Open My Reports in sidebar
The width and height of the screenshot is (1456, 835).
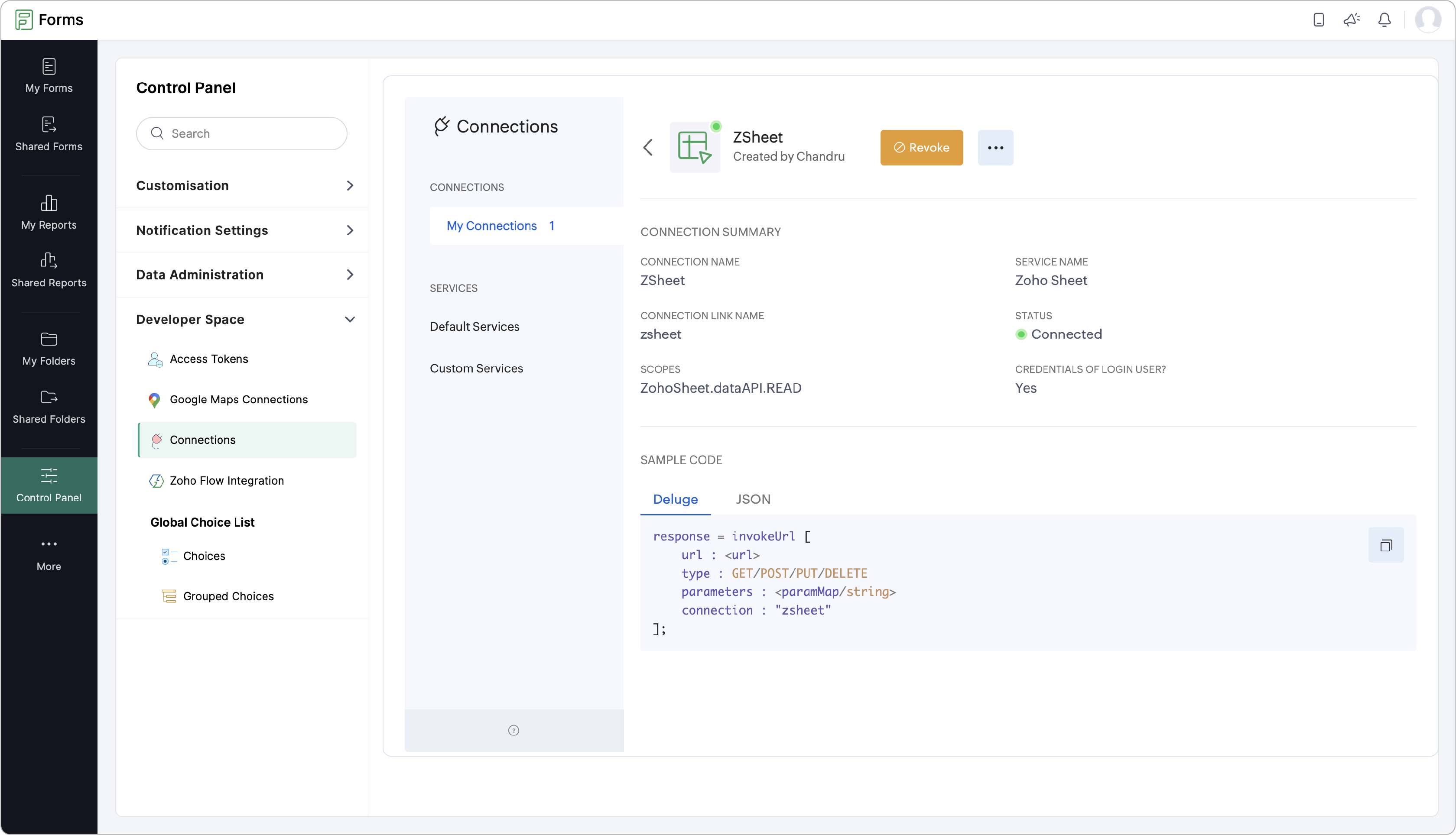(x=49, y=212)
